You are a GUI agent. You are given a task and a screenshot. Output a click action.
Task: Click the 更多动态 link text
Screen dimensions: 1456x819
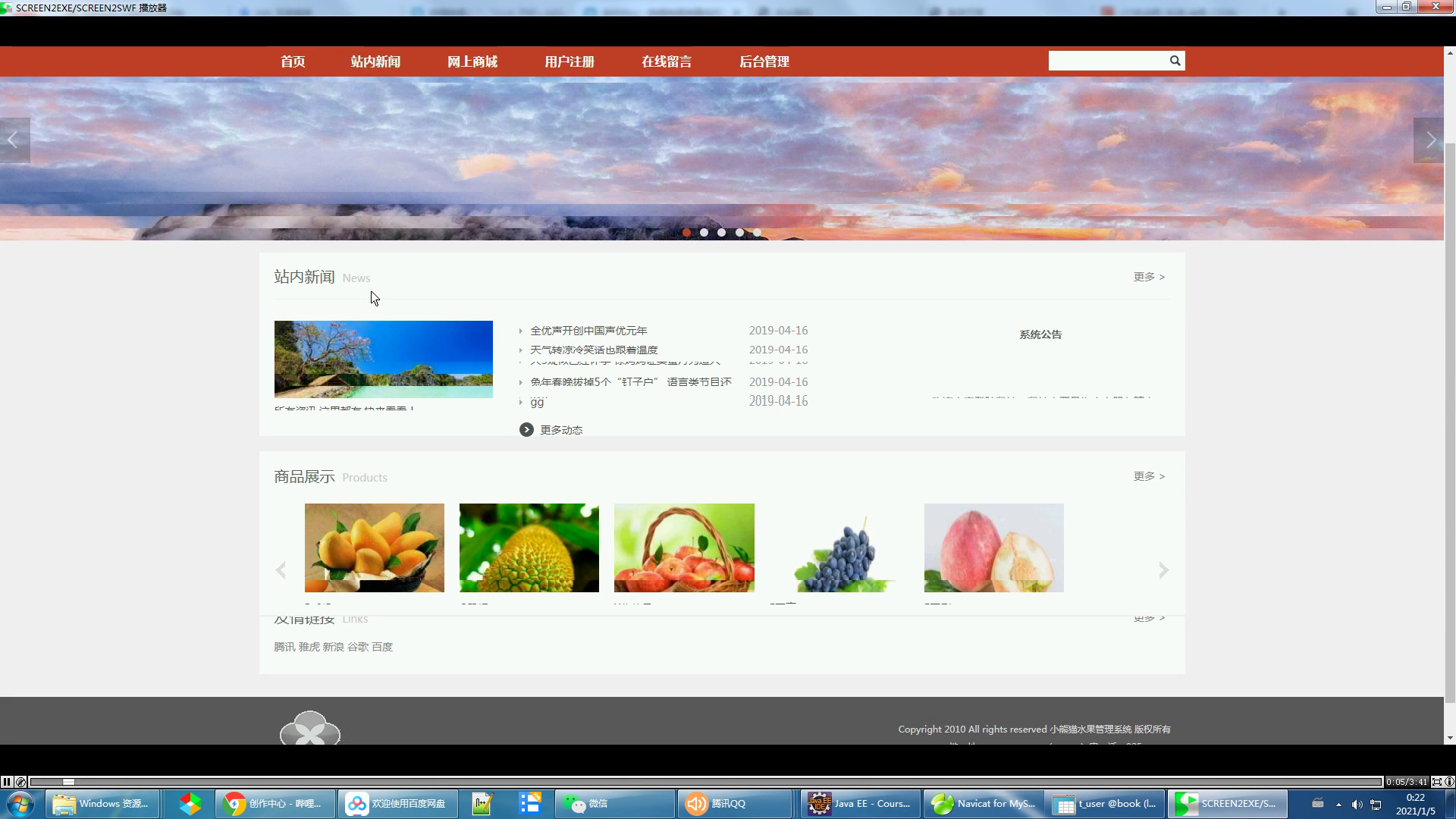[x=561, y=430]
